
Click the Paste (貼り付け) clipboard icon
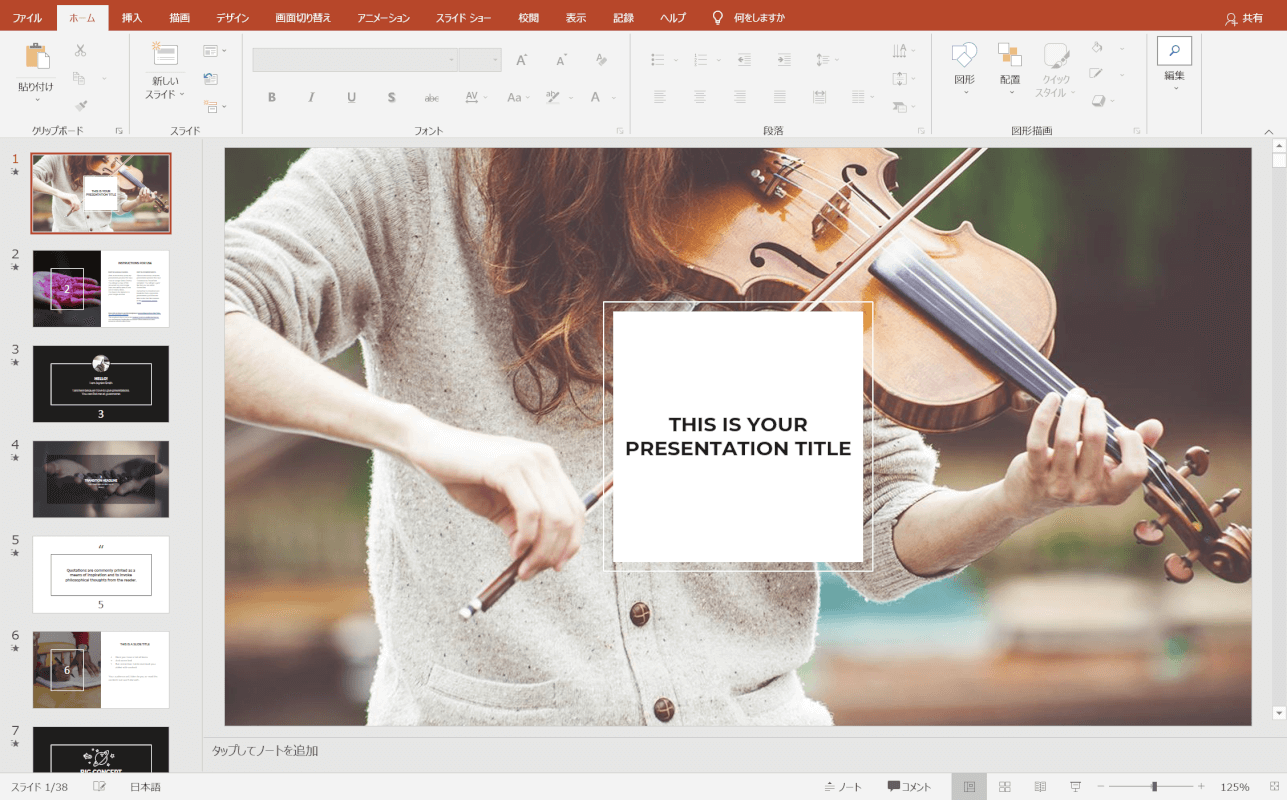tap(36, 58)
